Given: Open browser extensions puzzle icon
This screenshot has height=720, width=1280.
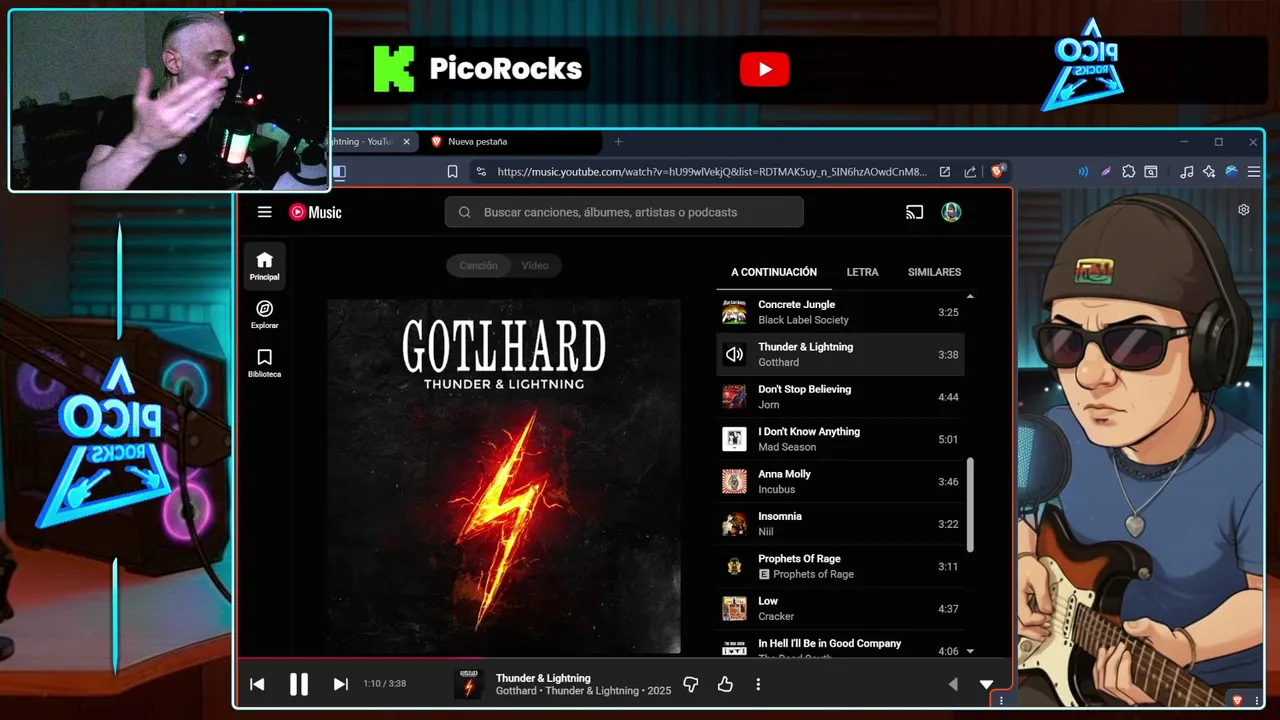Looking at the screenshot, I should tap(1129, 172).
